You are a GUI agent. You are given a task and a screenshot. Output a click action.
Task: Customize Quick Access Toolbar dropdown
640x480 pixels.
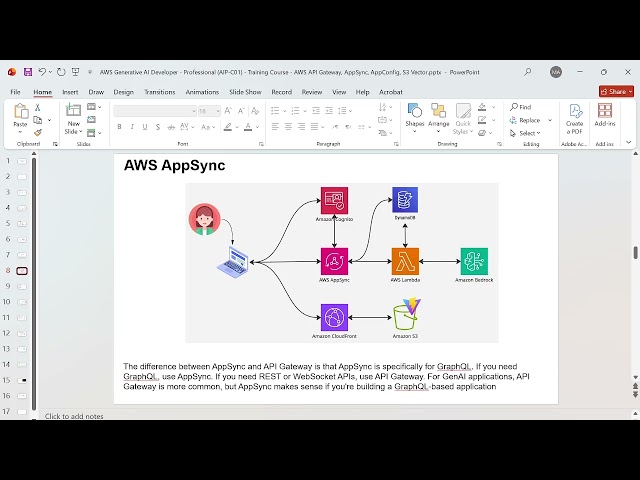(x=90, y=72)
